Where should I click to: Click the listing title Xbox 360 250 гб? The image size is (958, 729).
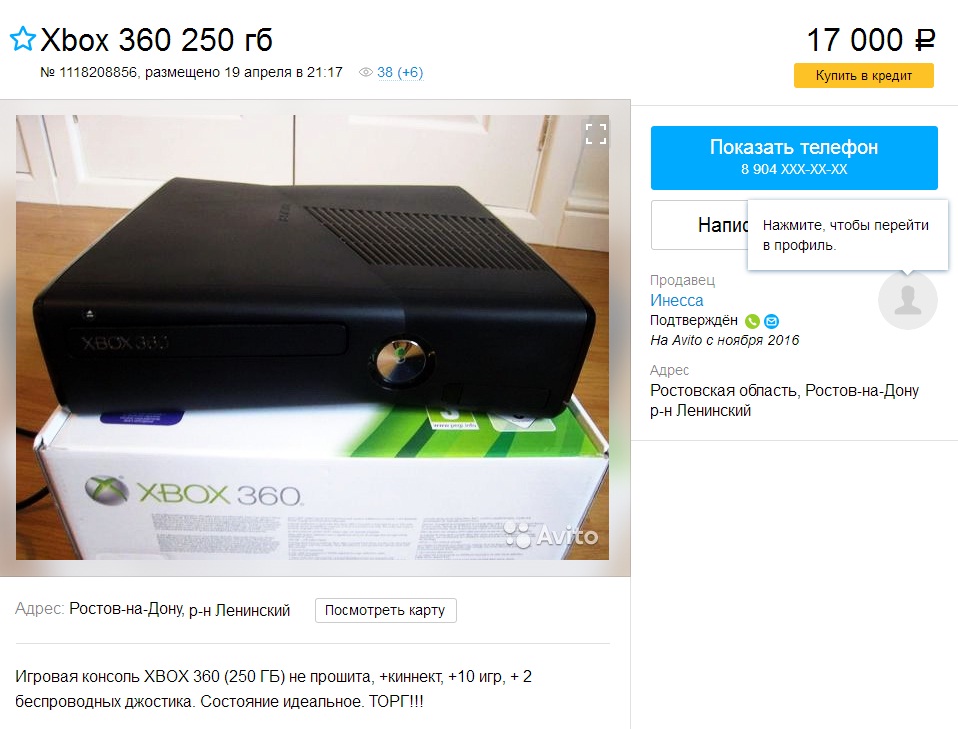click(156, 40)
